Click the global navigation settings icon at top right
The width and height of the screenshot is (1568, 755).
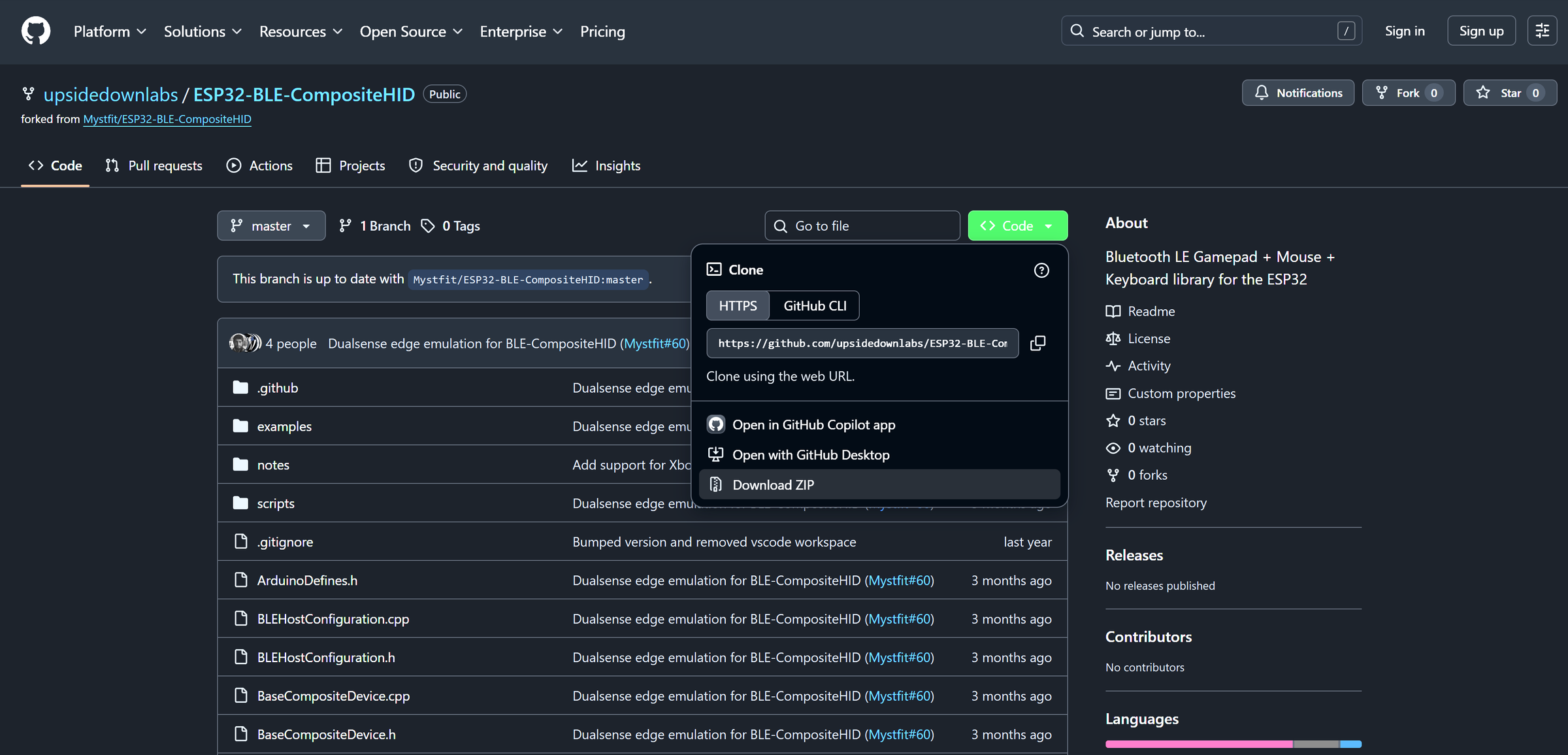click(x=1542, y=31)
